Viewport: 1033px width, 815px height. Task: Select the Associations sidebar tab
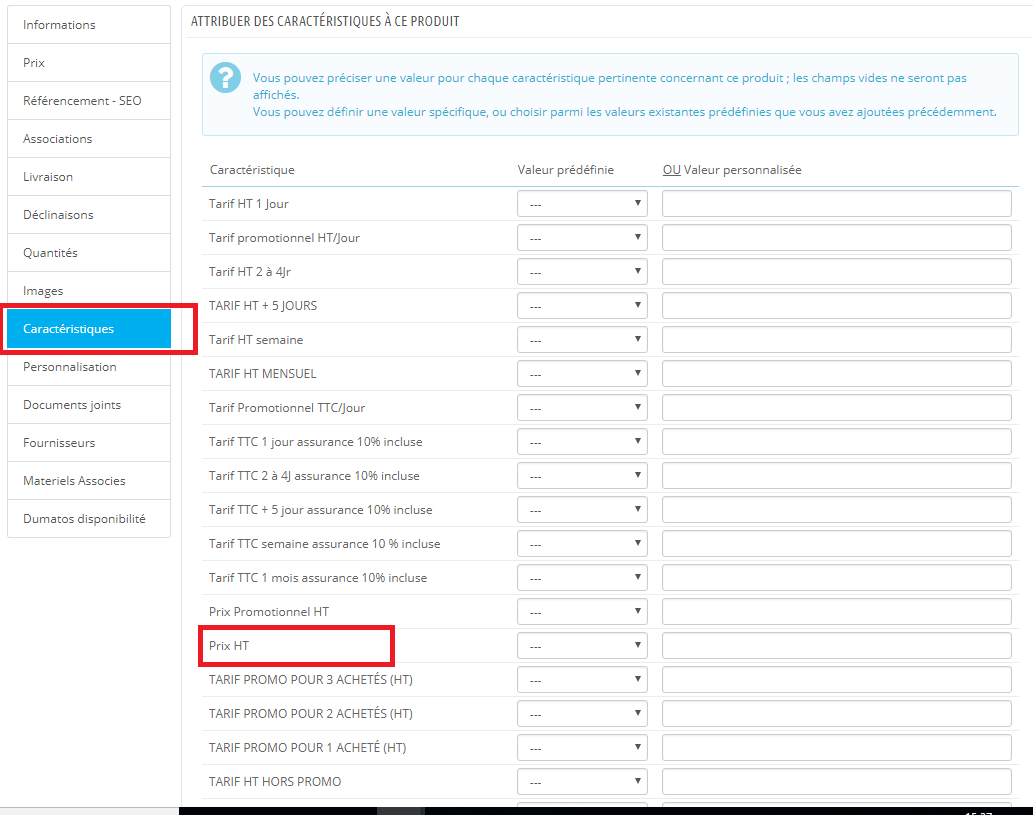(x=89, y=138)
